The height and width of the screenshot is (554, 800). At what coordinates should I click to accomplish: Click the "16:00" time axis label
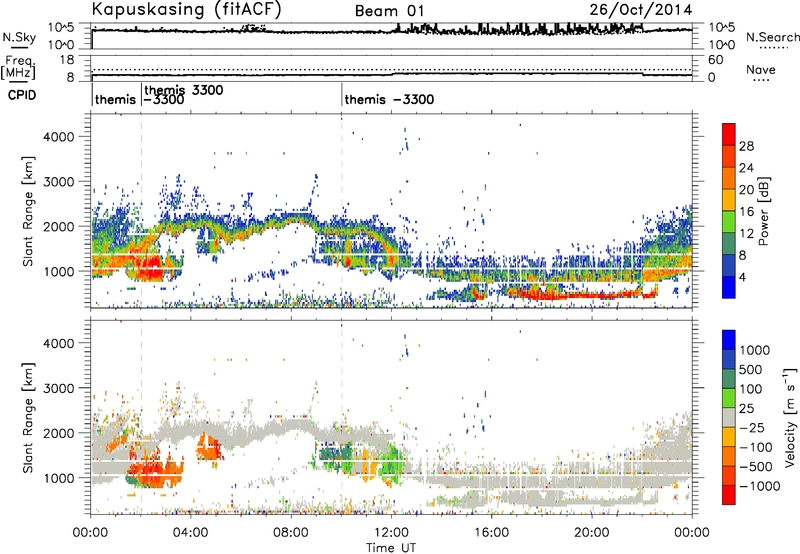[491, 533]
